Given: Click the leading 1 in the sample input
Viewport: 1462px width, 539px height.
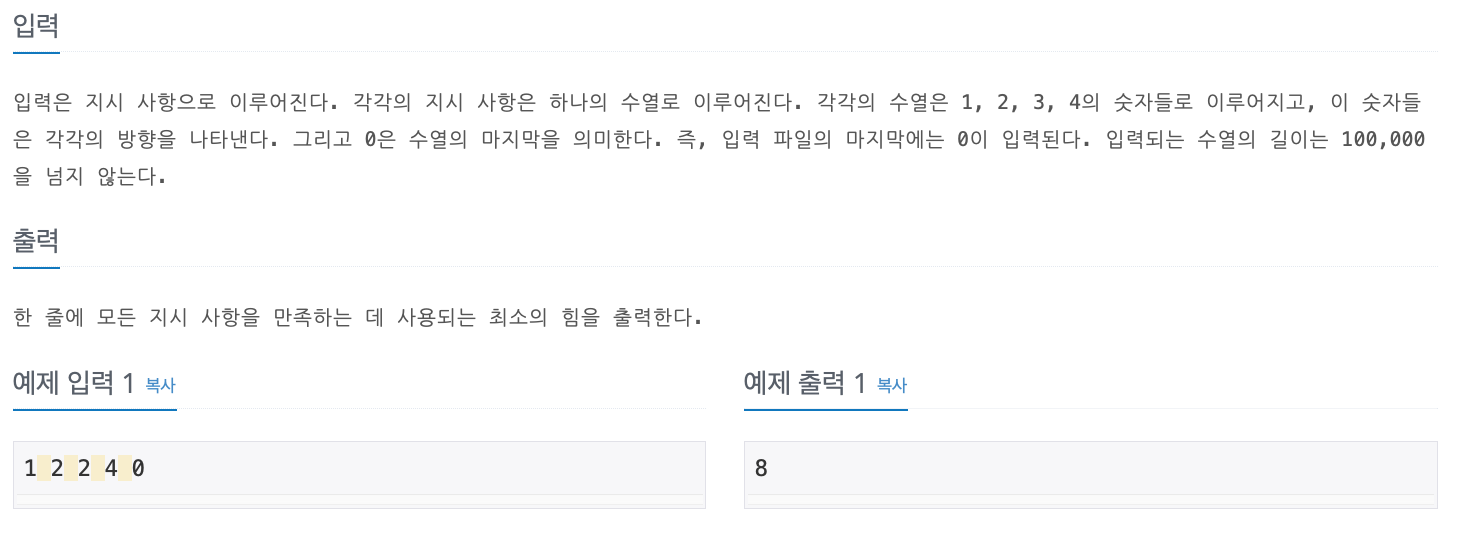Looking at the screenshot, I should (x=29, y=468).
